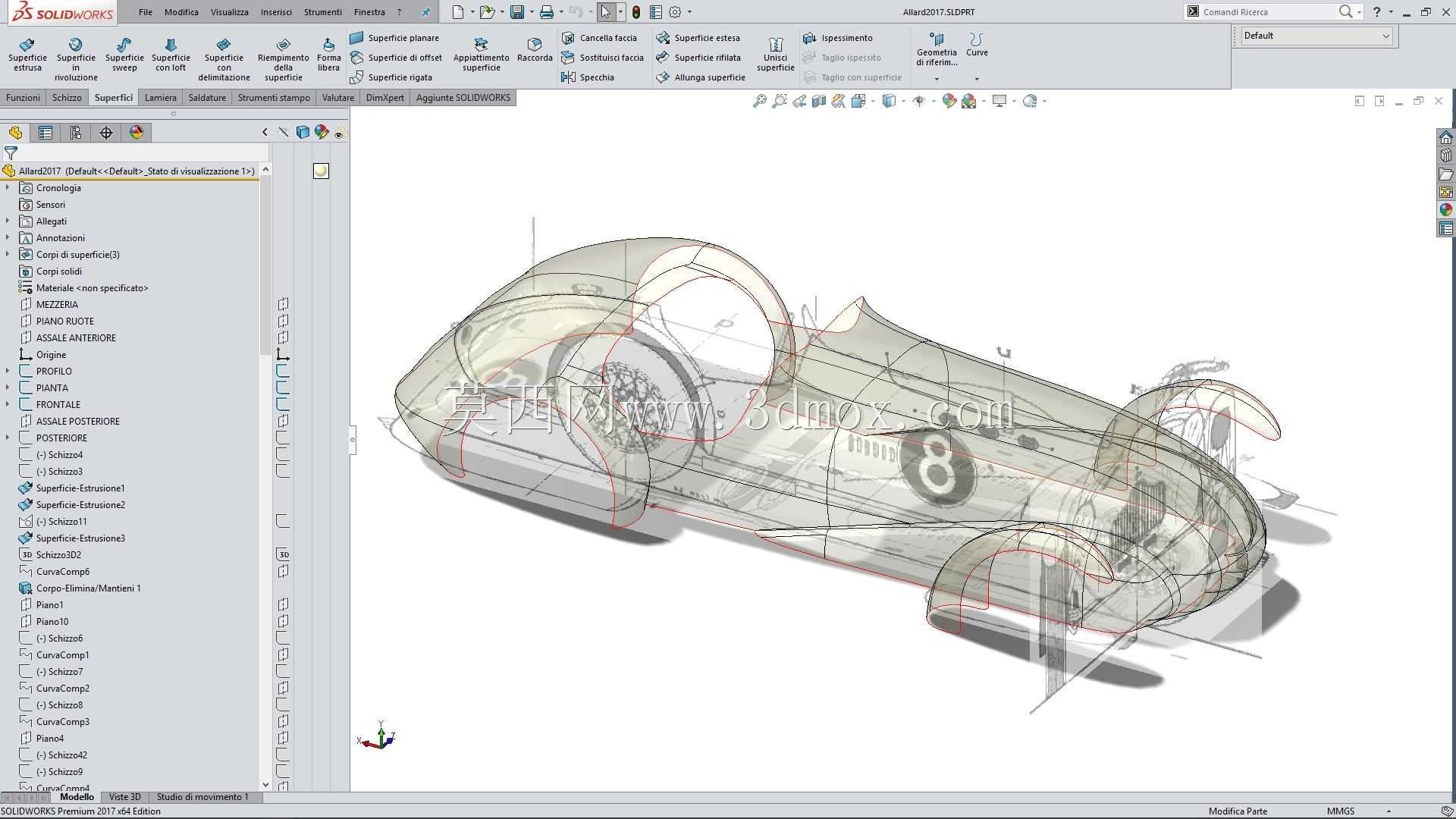Use the Zoom to fit icon
The image size is (1456, 819).
coord(759,101)
